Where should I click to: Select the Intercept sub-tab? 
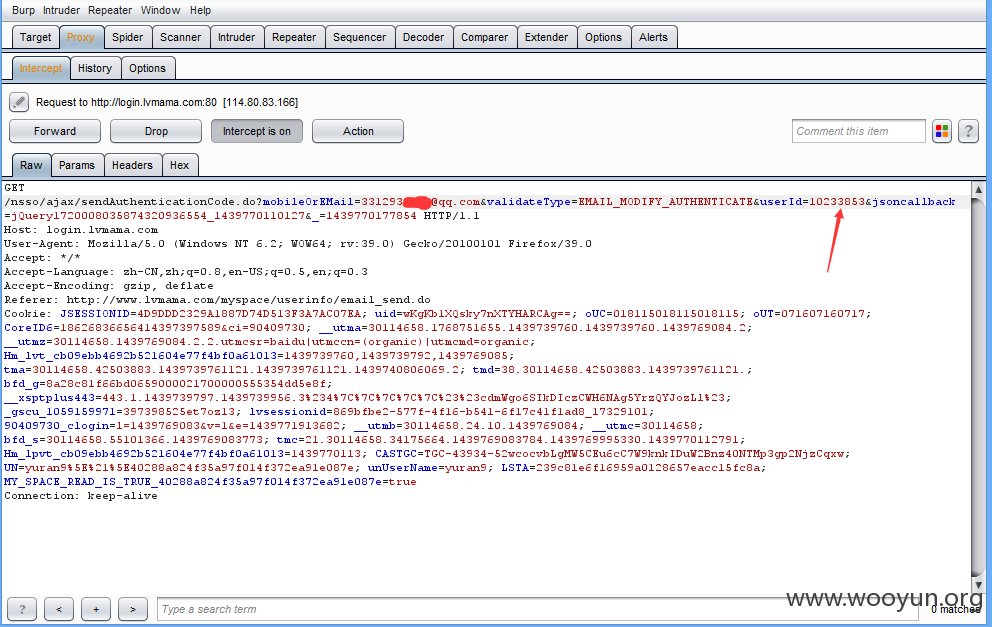(x=40, y=68)
